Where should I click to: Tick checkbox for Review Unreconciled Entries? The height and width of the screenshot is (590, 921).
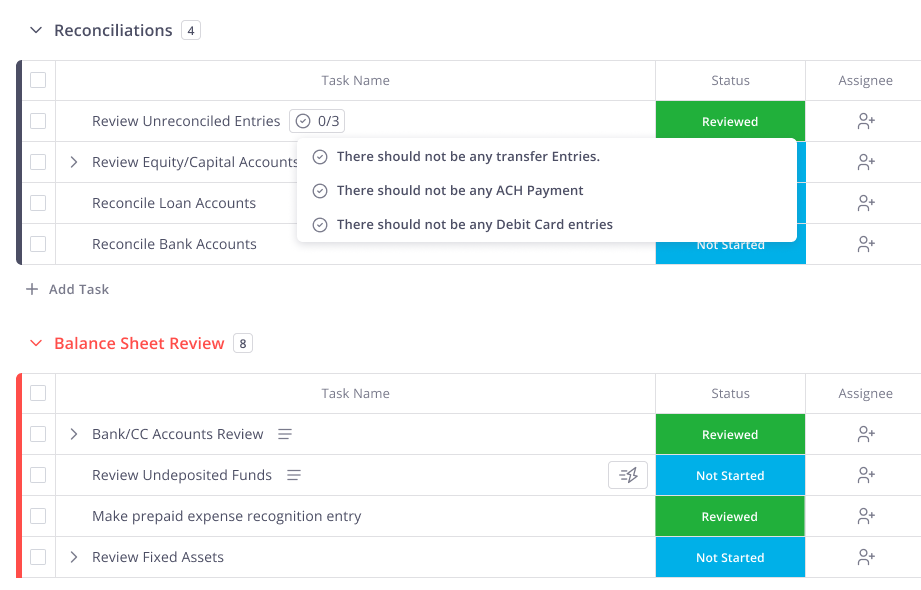pyautogui.click(x=38, y=121)
